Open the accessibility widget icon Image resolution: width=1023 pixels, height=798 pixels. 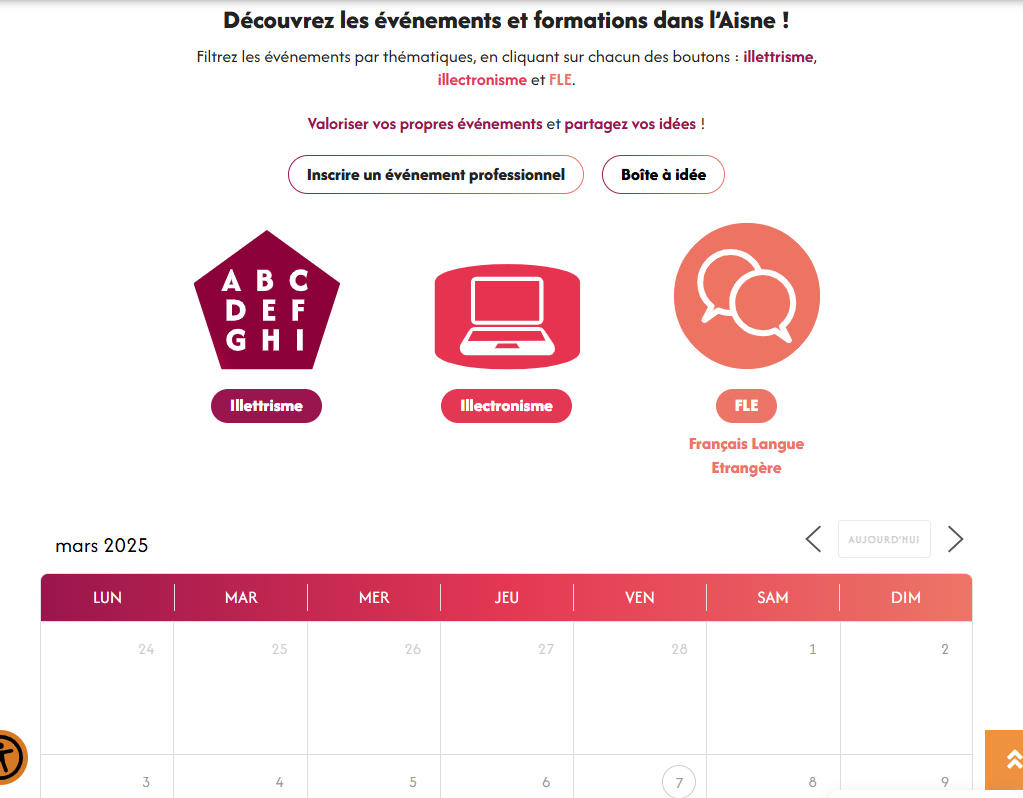tap(10, 757)
